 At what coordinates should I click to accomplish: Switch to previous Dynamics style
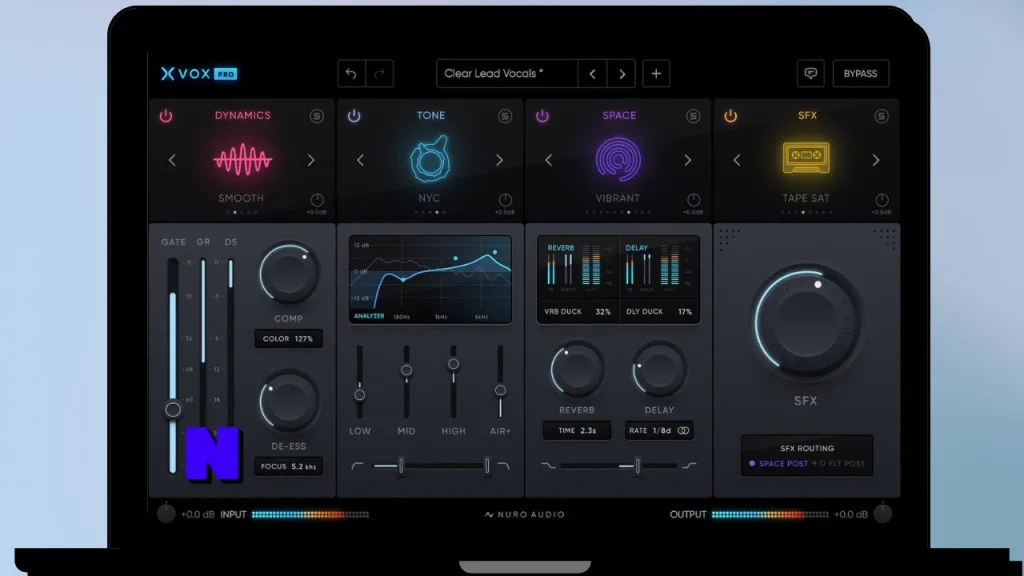[x=172, y=160]
